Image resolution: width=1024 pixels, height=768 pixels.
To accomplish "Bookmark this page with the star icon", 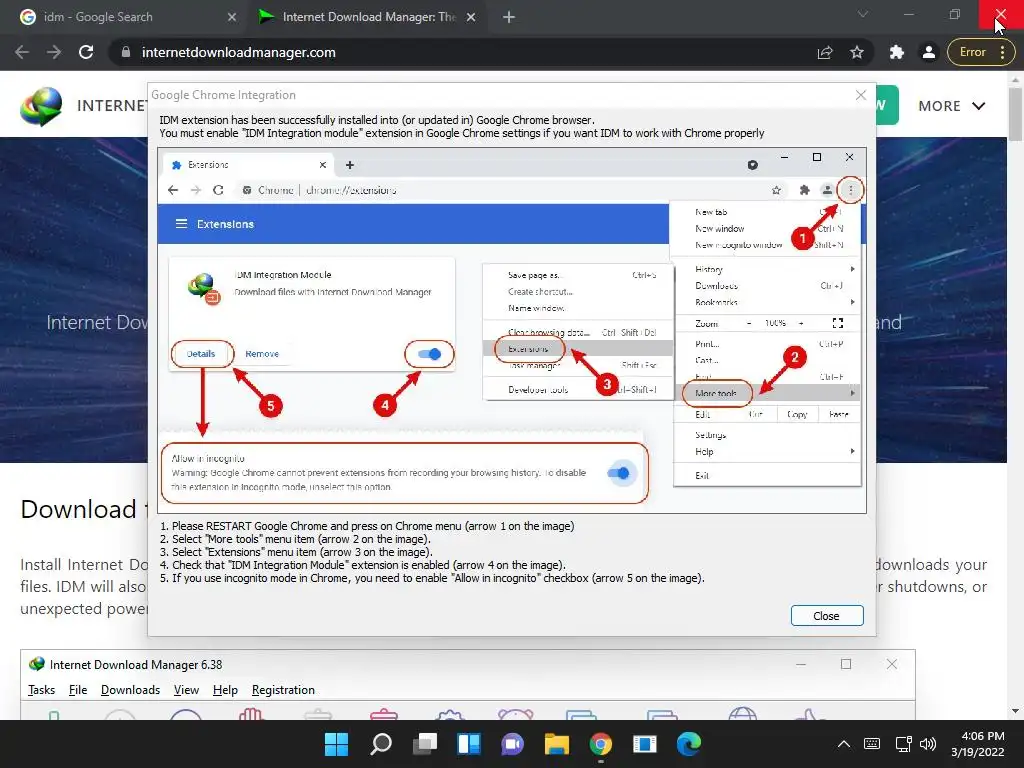I will 857,52.
